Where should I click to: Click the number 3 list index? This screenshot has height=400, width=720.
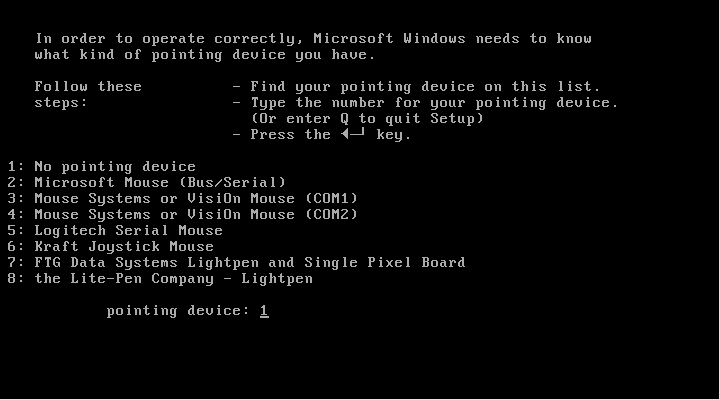point(12,199)
